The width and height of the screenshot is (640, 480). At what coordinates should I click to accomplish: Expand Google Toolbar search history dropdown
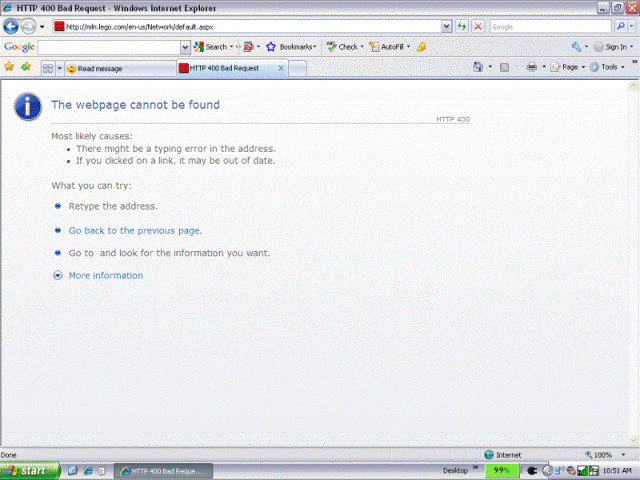pyautogui.click(x=185, y=47)
